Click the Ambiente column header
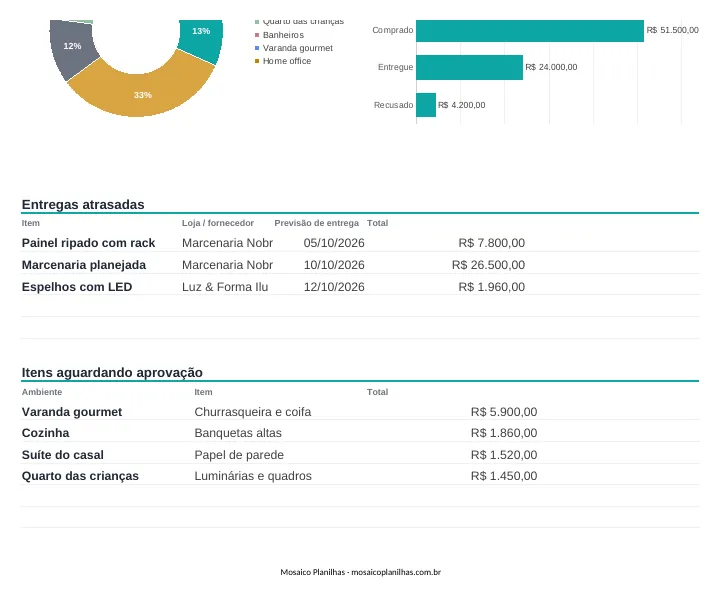Image resolution: width=719 pixels, height=597 pixels. click(x=42, y=392)
